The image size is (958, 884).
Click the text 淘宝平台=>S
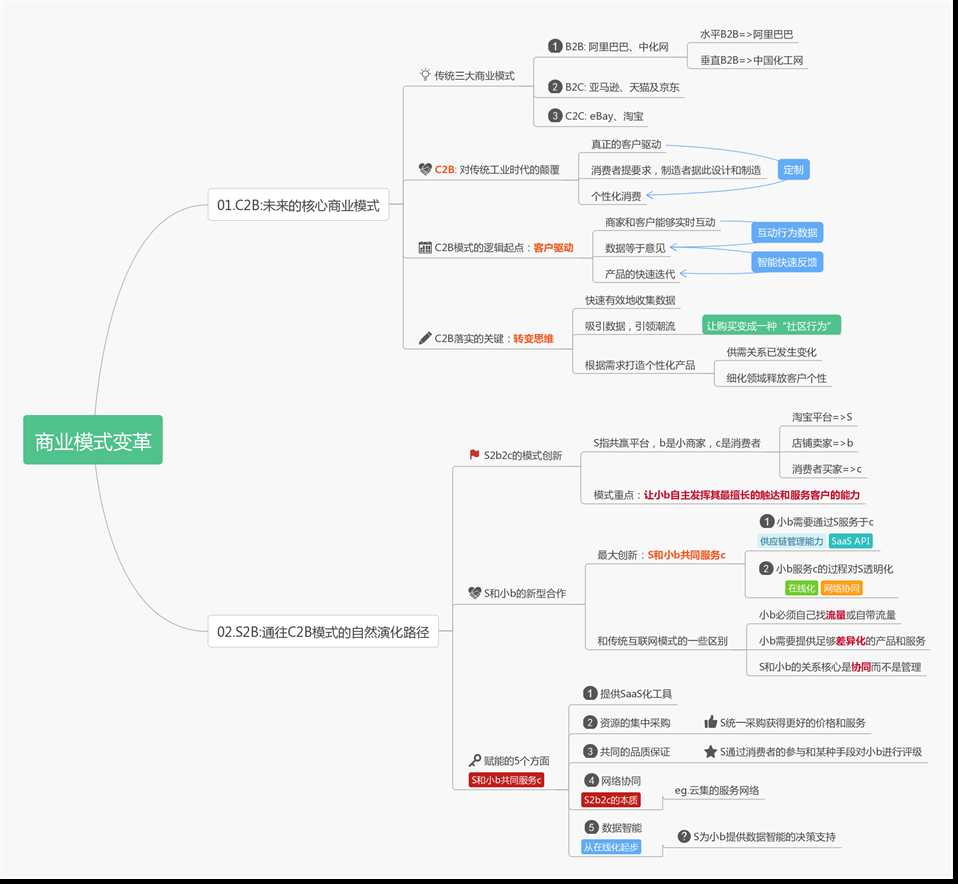[822, 417]
